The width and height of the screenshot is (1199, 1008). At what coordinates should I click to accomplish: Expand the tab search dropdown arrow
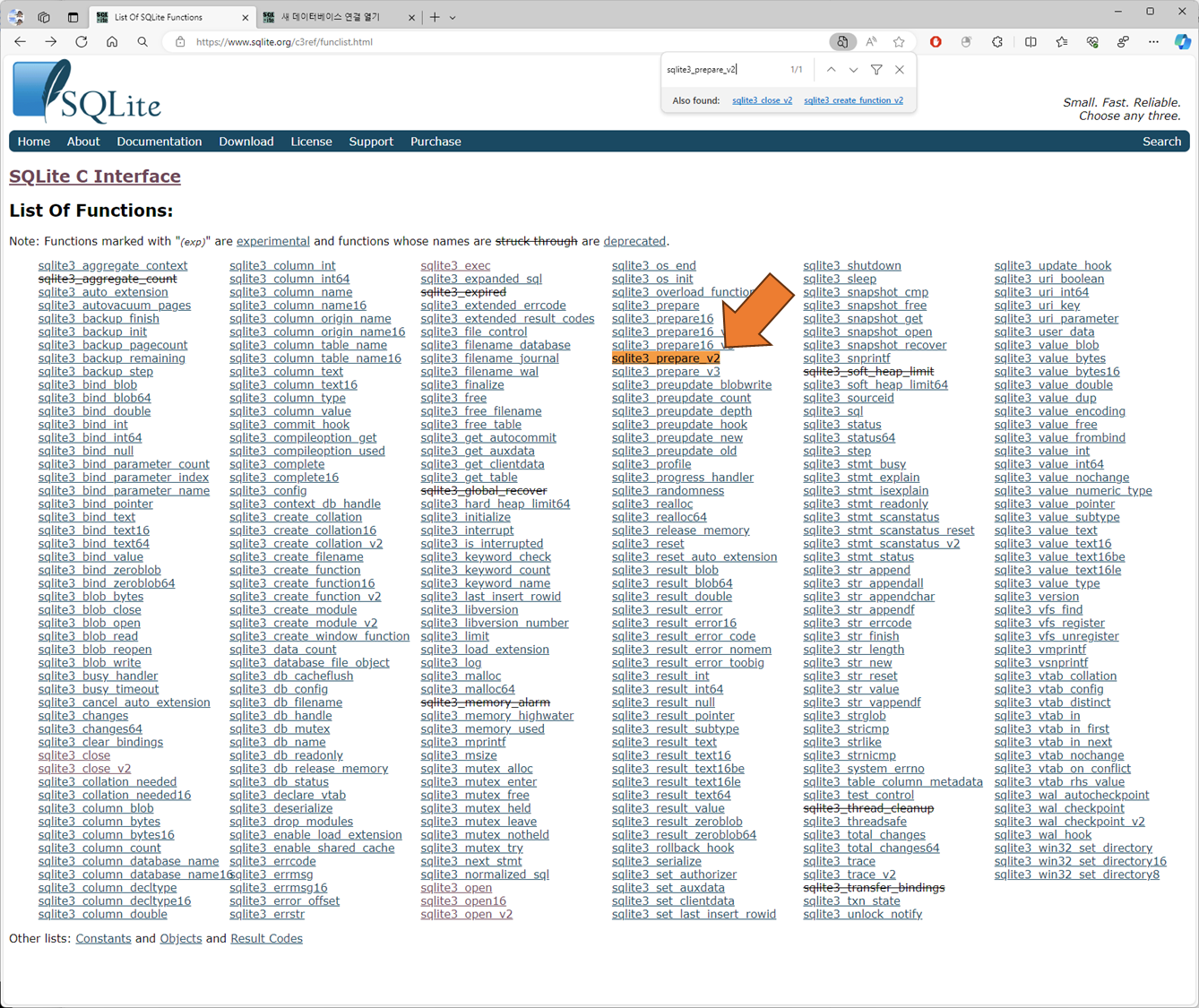click(453, 17)
